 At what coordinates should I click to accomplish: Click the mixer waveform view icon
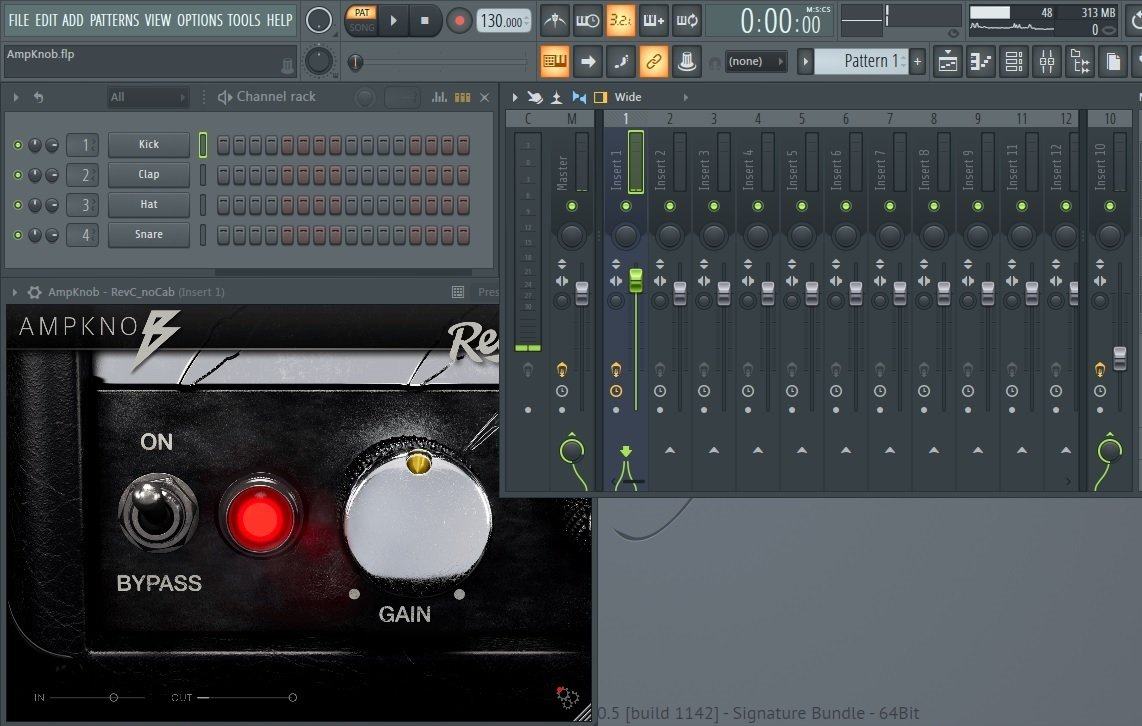click(x=579, y=97)
